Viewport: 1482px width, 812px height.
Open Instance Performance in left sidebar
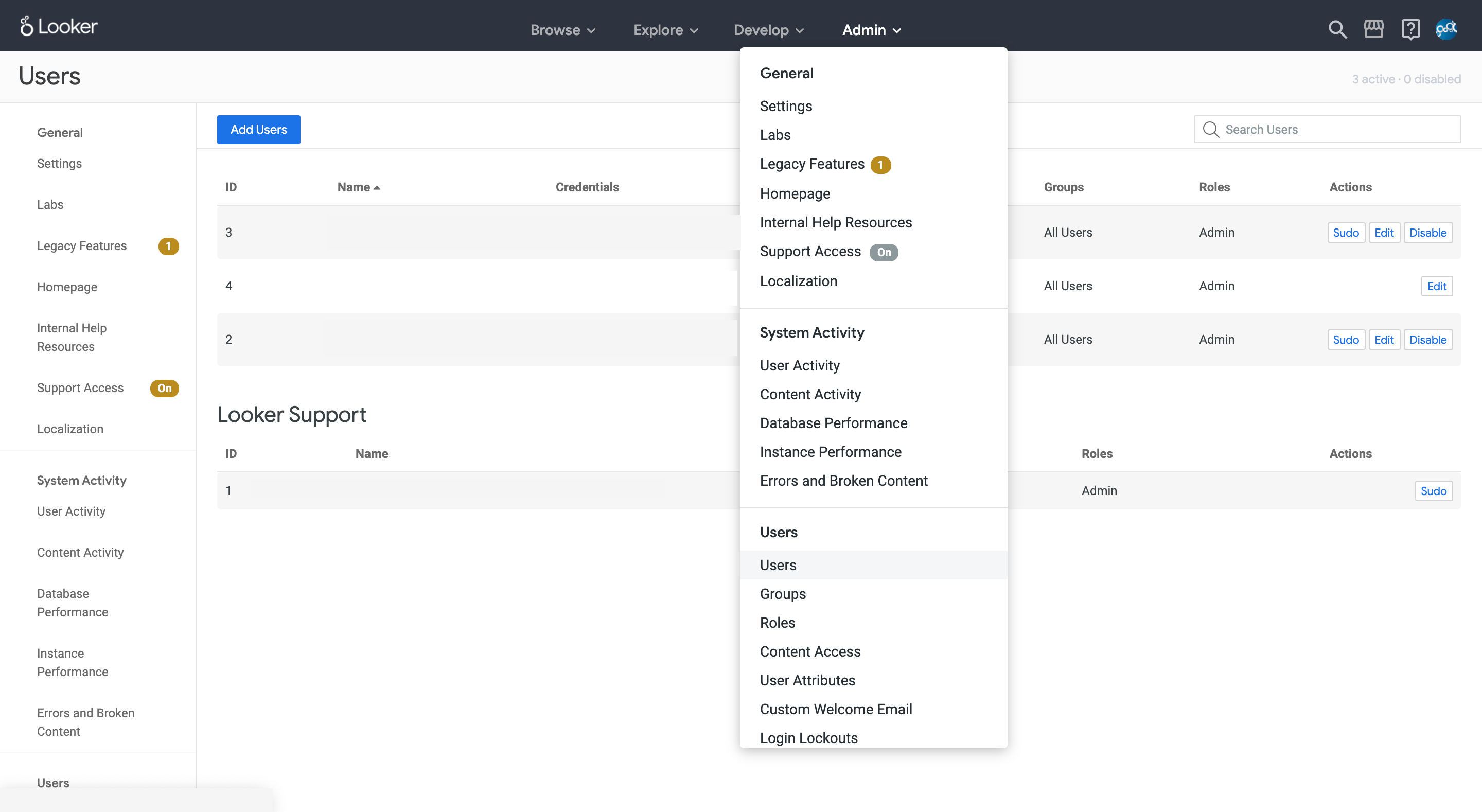[73, 663]
